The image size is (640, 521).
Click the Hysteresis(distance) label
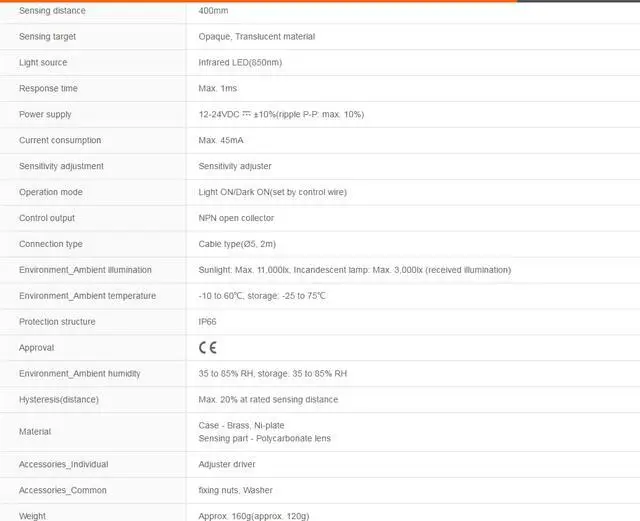[x=59, y=400]
